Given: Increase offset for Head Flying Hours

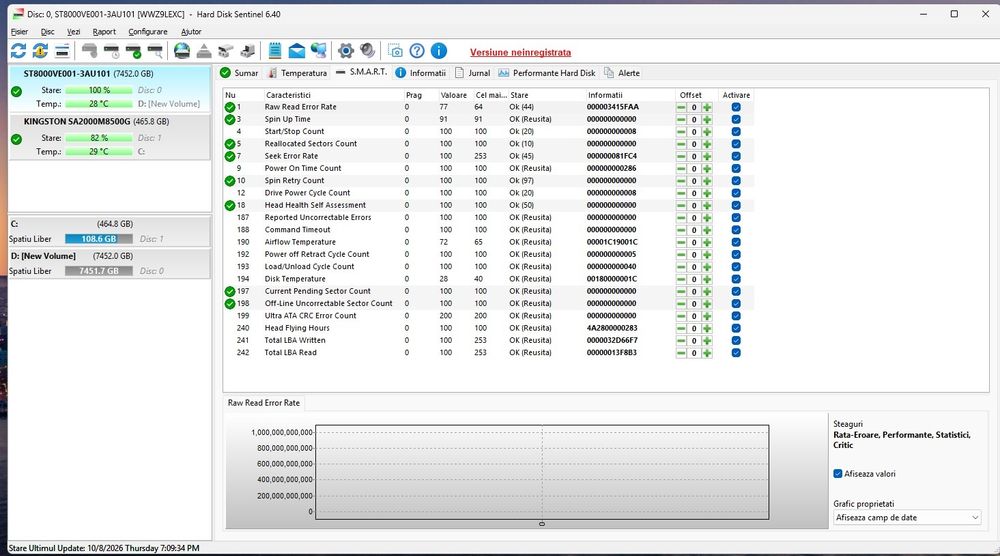Looking at the screenshot, I should 707,328.
